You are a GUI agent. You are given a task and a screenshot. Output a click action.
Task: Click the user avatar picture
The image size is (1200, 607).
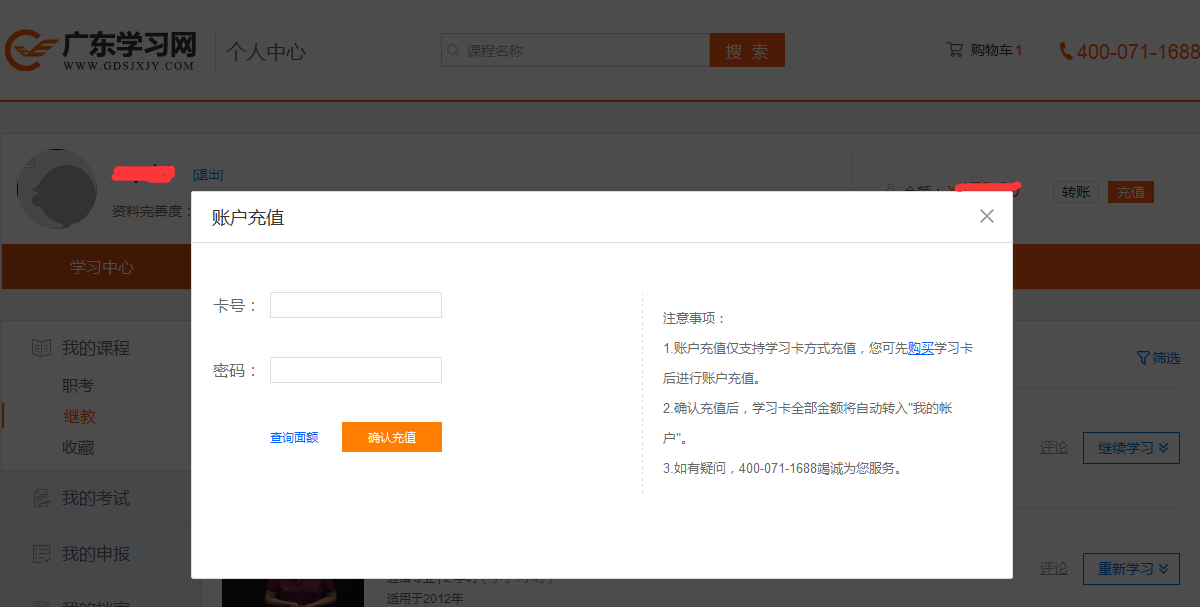(57, 189)
